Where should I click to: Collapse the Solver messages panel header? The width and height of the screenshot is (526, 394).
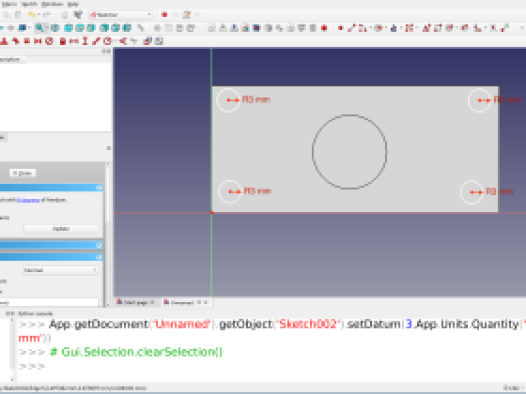click(99, 187)
